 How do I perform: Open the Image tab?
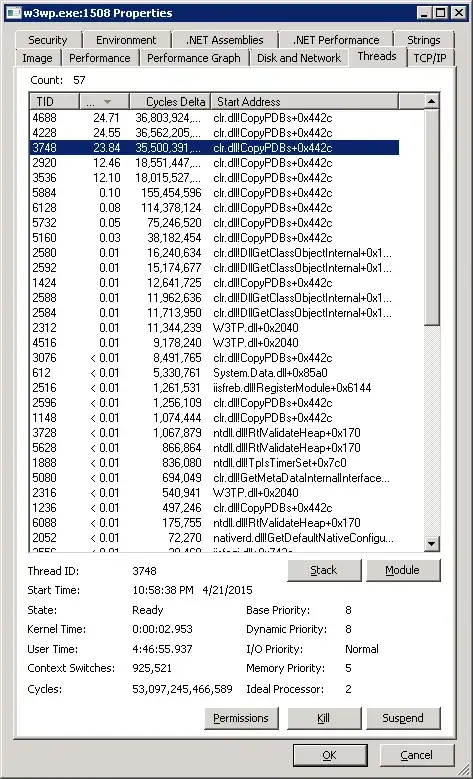(x=37, y=58)
